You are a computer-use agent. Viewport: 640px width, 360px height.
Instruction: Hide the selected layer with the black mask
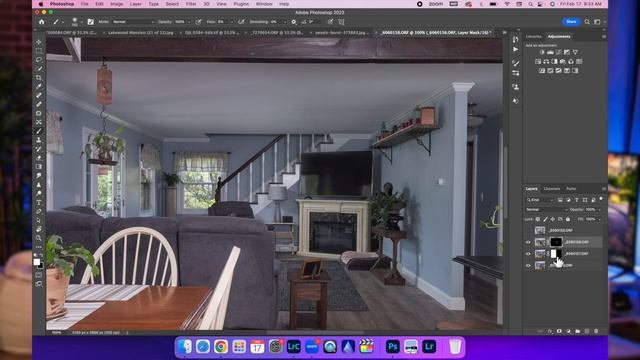coord(528,242)
